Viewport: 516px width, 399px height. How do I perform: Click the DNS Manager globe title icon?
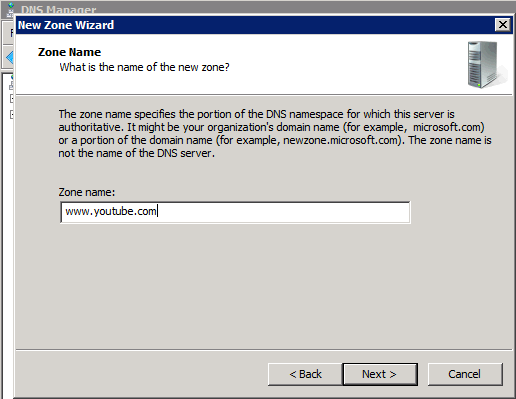click(x=11, y=9)
